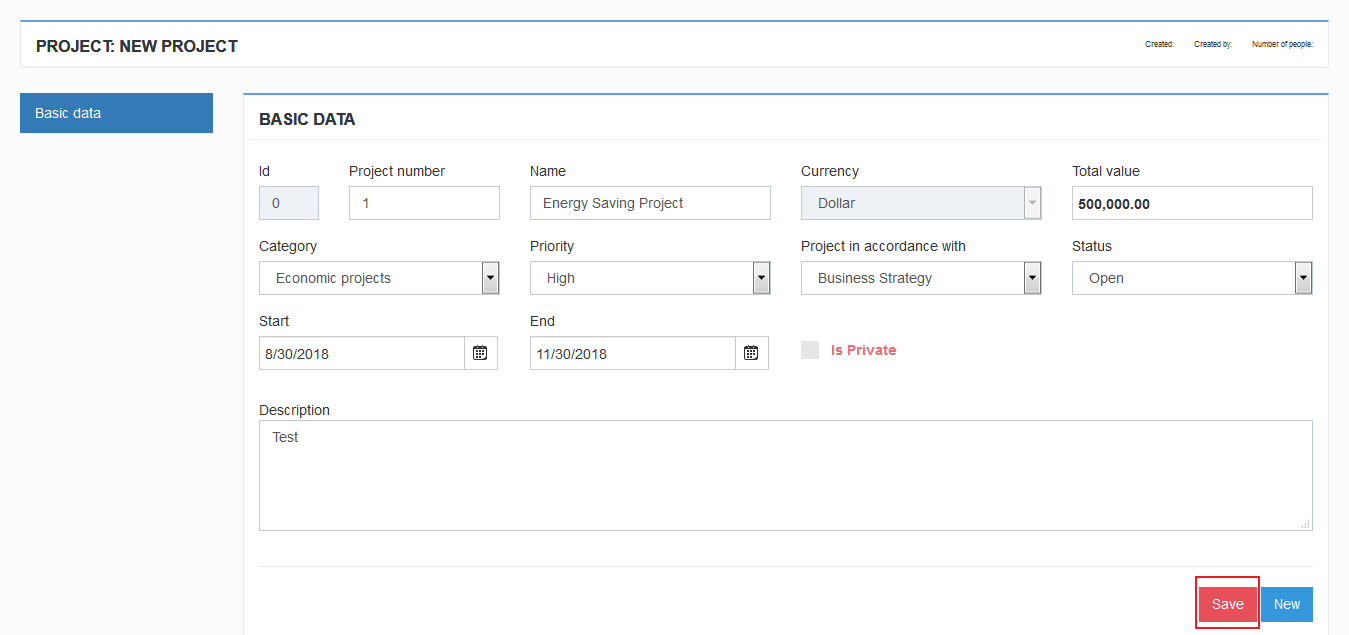Viewport: 1349px width, 635px height.
Task: Expand the Category dropdown arrow
Action: pos(490,278)
